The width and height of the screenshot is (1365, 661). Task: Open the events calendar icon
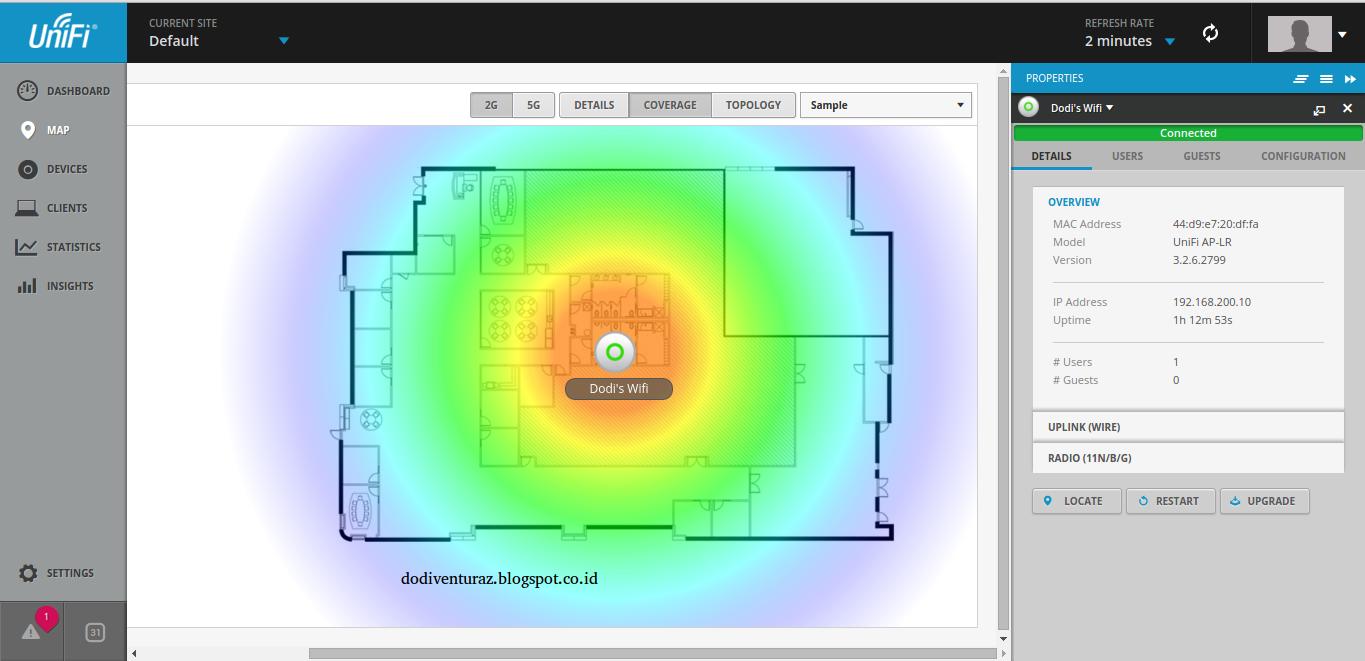[95, 632]
